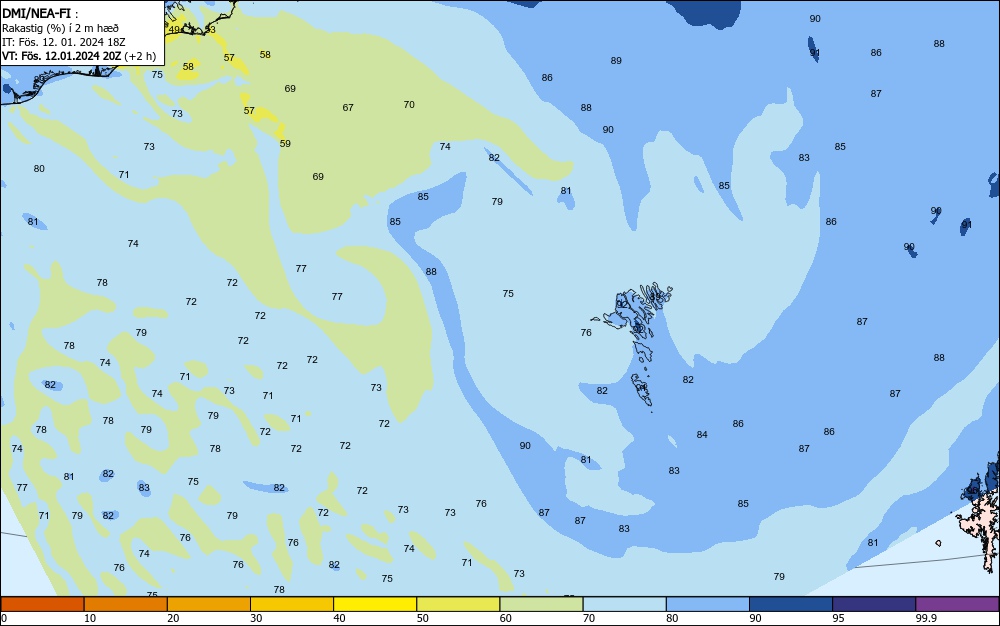
Task: Click the map humidity value 59
Action: [x=285, y=143]
